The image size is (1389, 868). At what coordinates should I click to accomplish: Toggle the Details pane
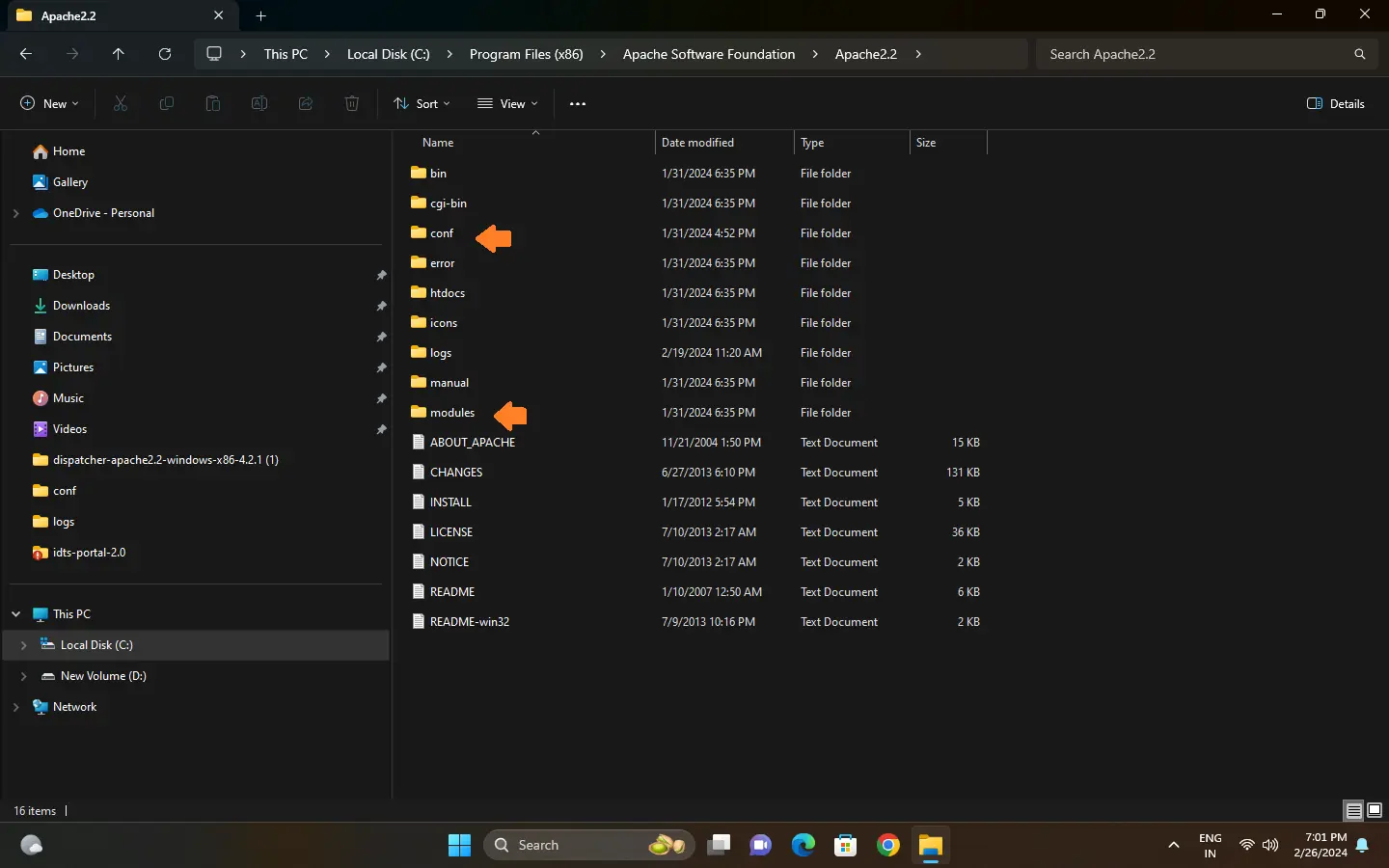coord(1336,103)
